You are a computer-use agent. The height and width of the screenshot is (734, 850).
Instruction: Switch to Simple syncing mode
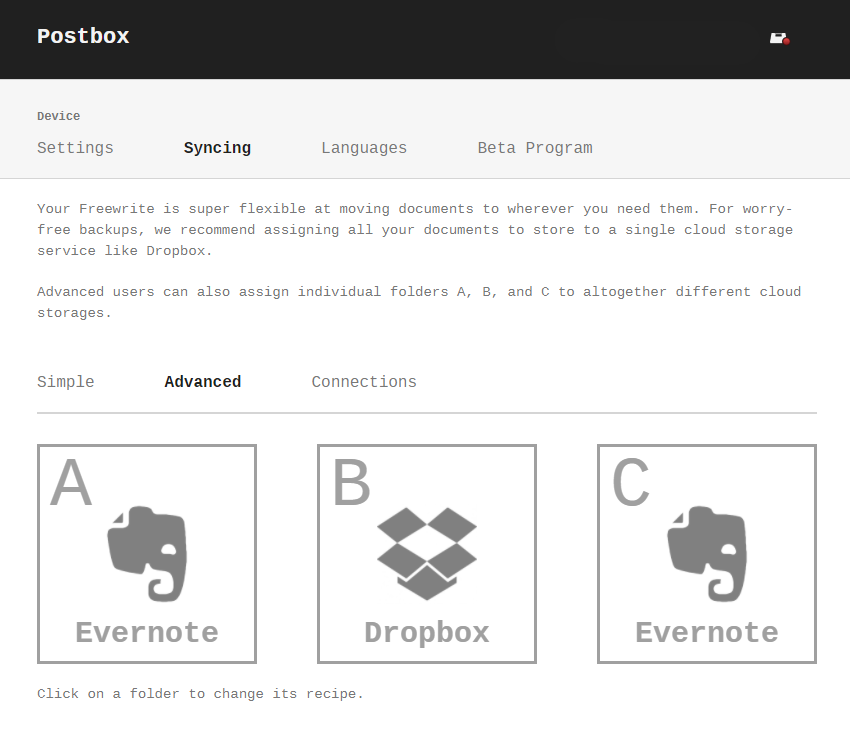[66, 382]
